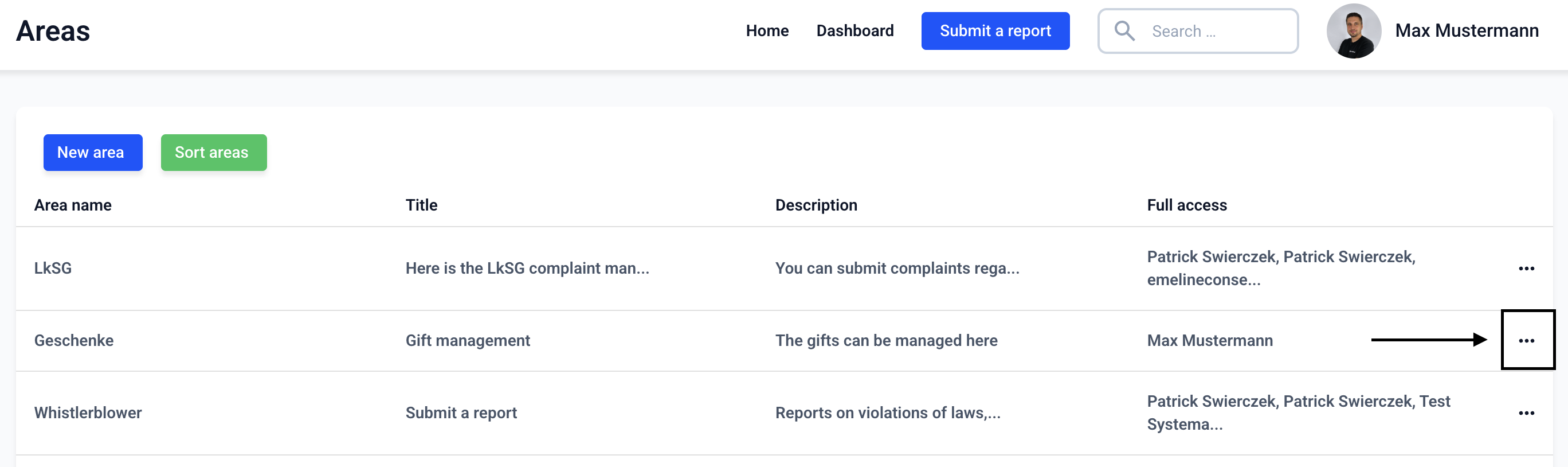Click the Areas page heading
Screen dimensions: 1568x467
click(x=53, y=31)
